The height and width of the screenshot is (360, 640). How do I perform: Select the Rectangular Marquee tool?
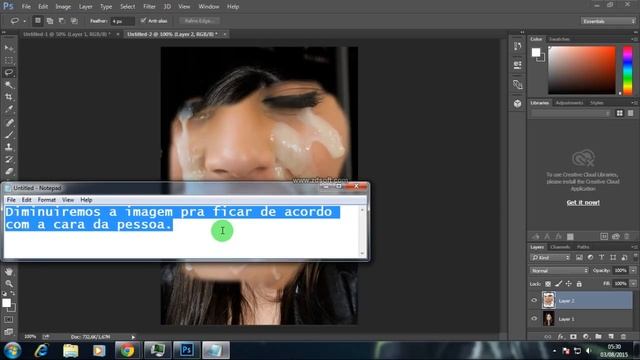[9, 60]
